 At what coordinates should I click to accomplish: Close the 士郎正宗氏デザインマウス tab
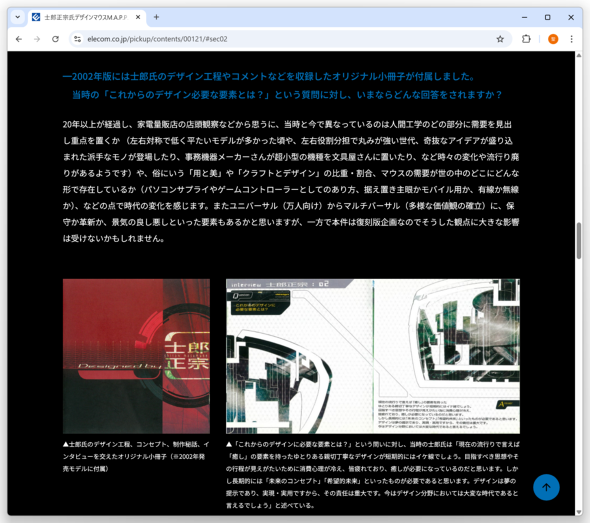(x=138, y=17)
